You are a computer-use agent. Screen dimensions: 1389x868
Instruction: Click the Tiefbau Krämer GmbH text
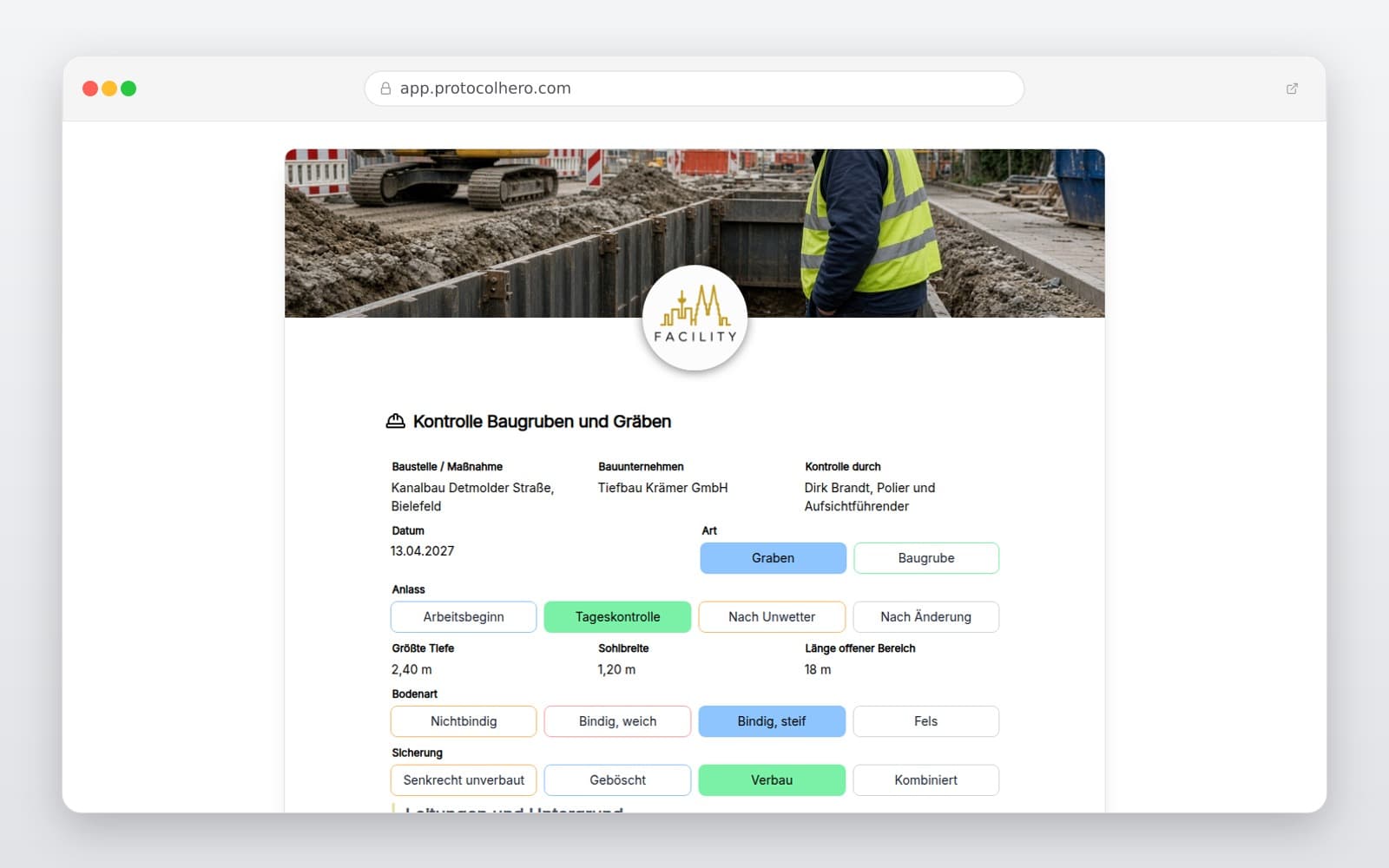tap(662, 488)
